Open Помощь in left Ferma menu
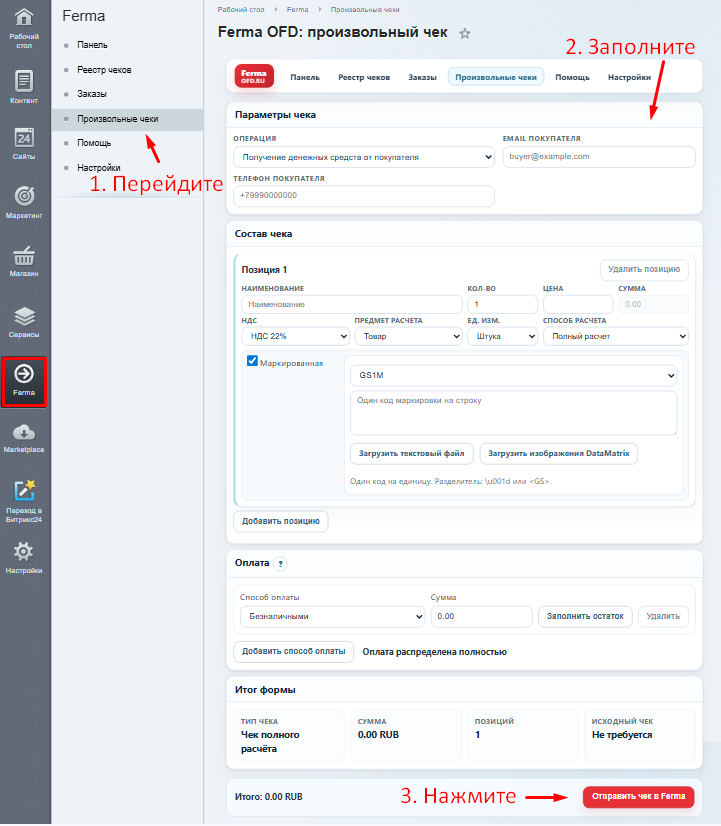 coord(94,143)
